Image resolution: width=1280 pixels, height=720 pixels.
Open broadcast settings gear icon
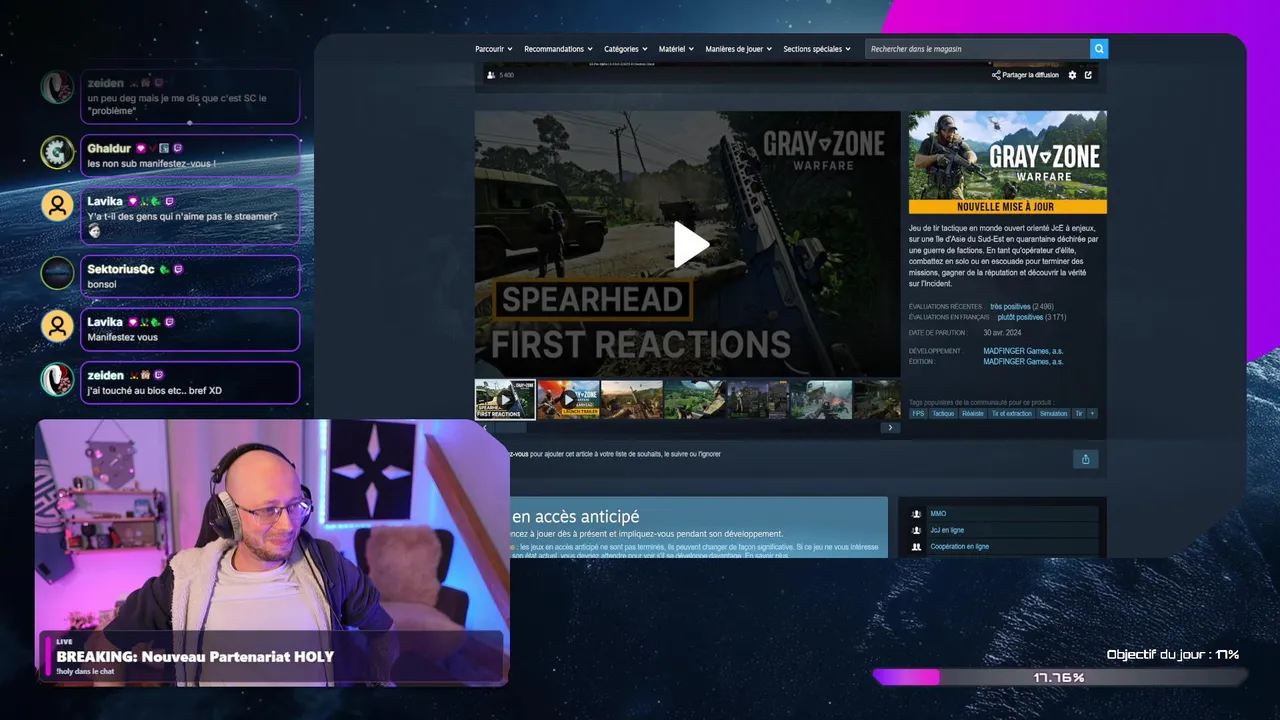1072,75
